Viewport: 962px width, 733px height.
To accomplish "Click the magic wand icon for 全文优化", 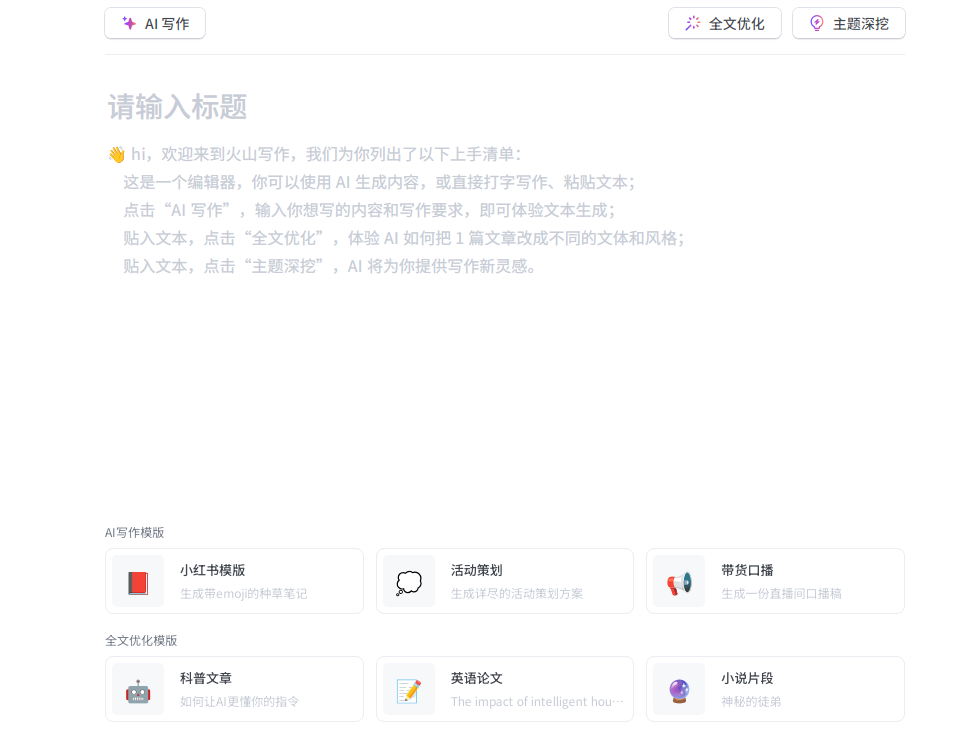I will click(692, 23).
